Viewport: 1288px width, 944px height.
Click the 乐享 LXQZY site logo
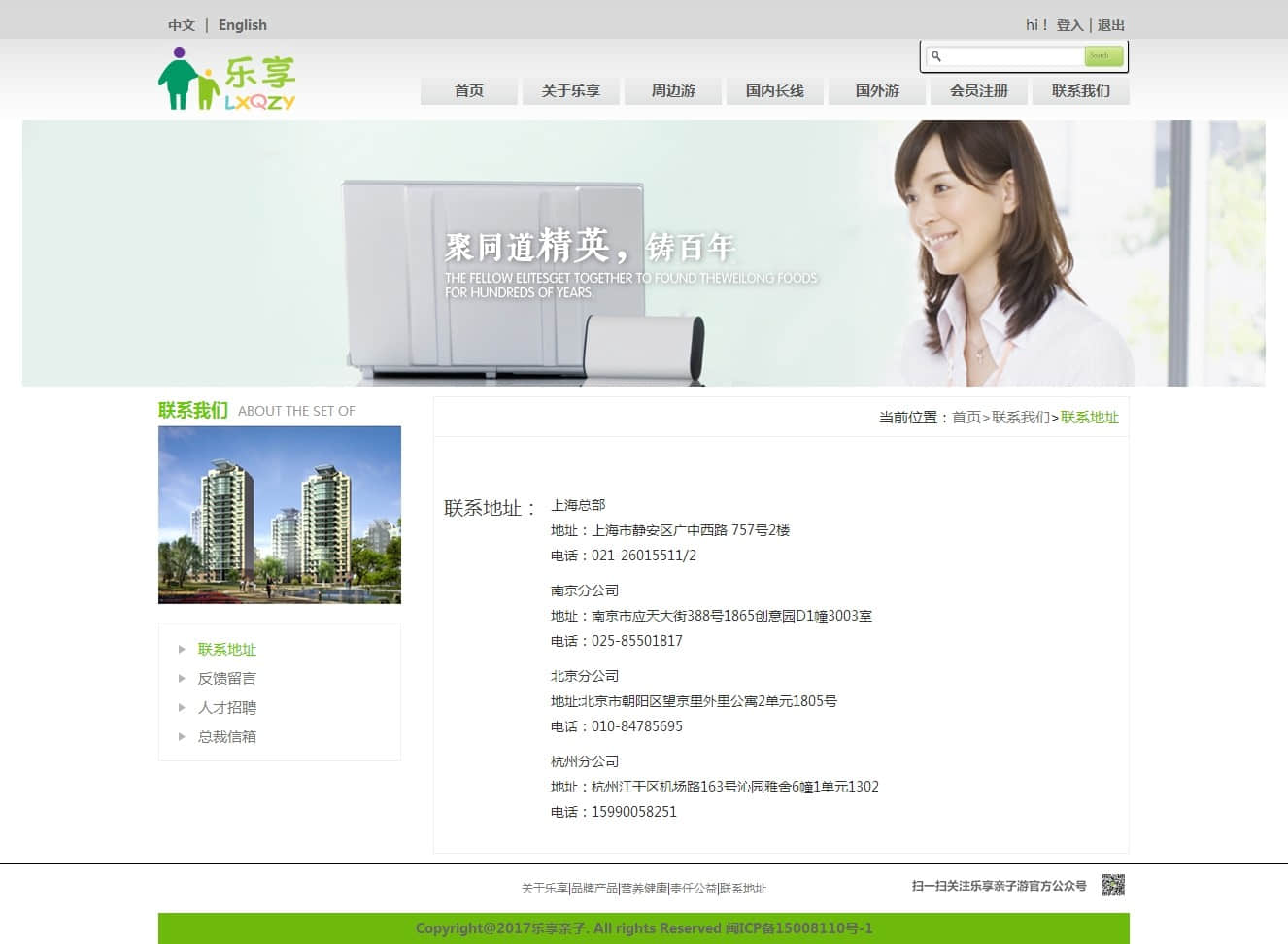[226, 80]
